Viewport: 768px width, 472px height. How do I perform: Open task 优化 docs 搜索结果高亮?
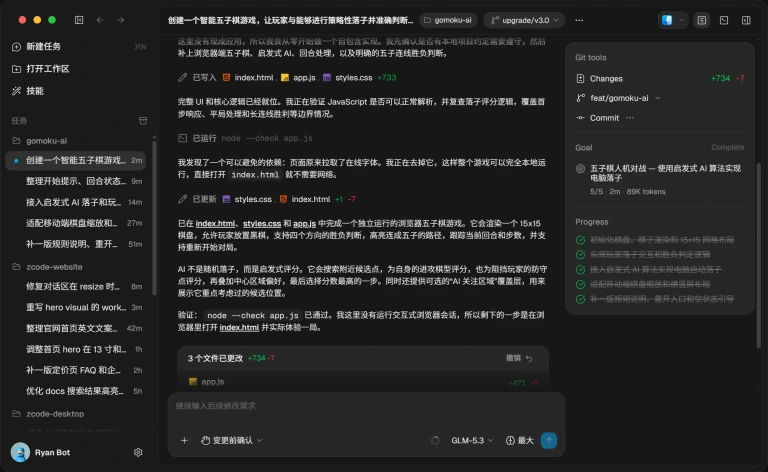pyautogui.click(x=76, y=391)
